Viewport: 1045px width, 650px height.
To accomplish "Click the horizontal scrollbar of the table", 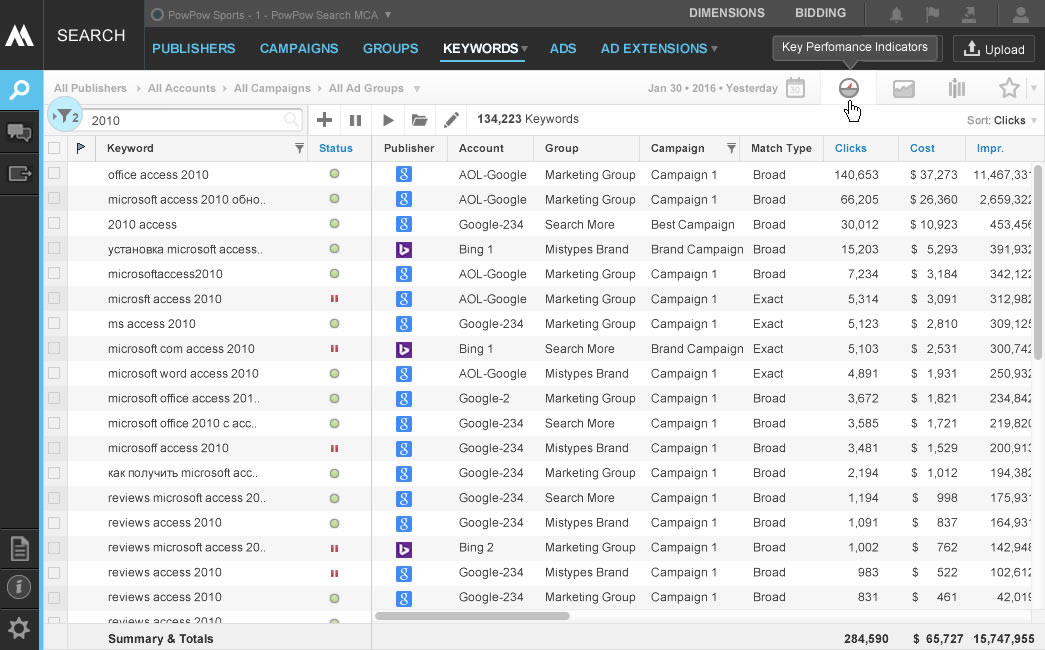I will [472, 616].
